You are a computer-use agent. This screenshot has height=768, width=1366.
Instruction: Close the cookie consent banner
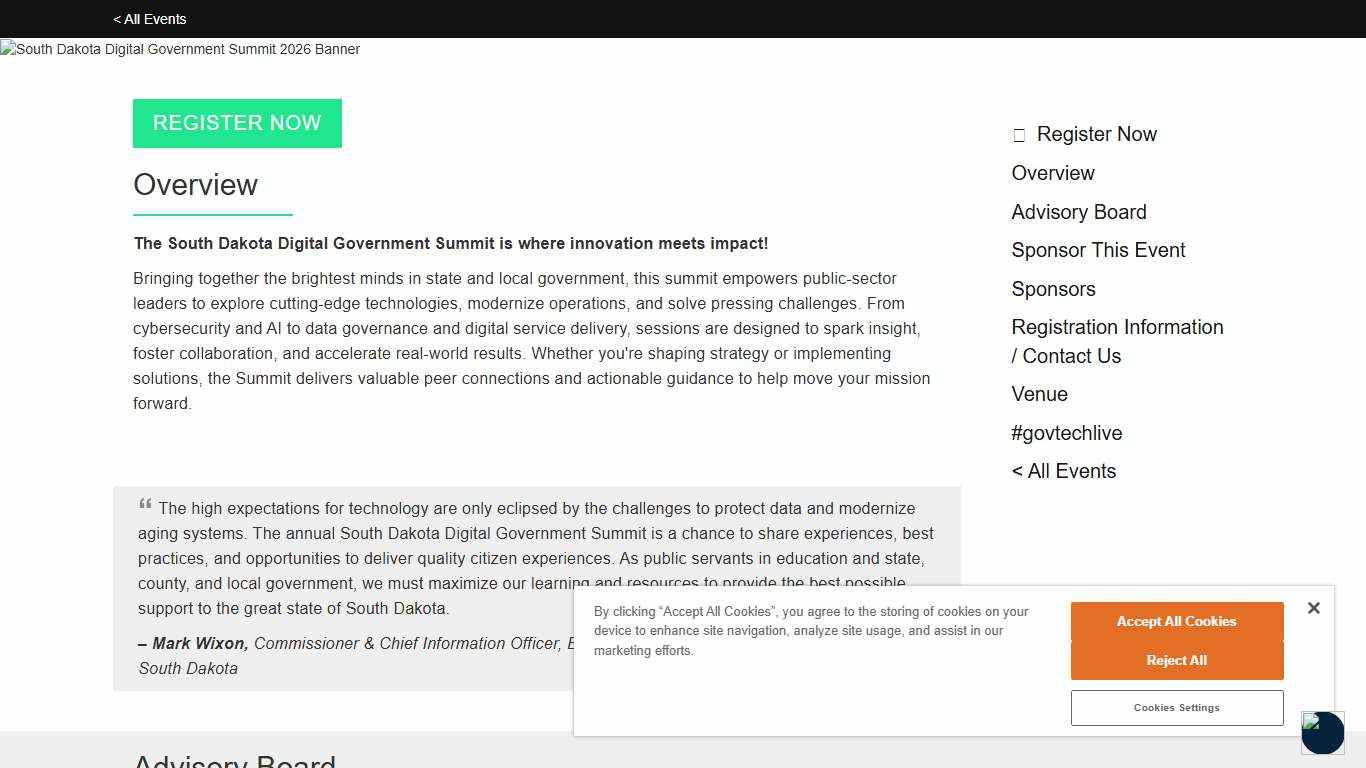tap(1313, 608)
